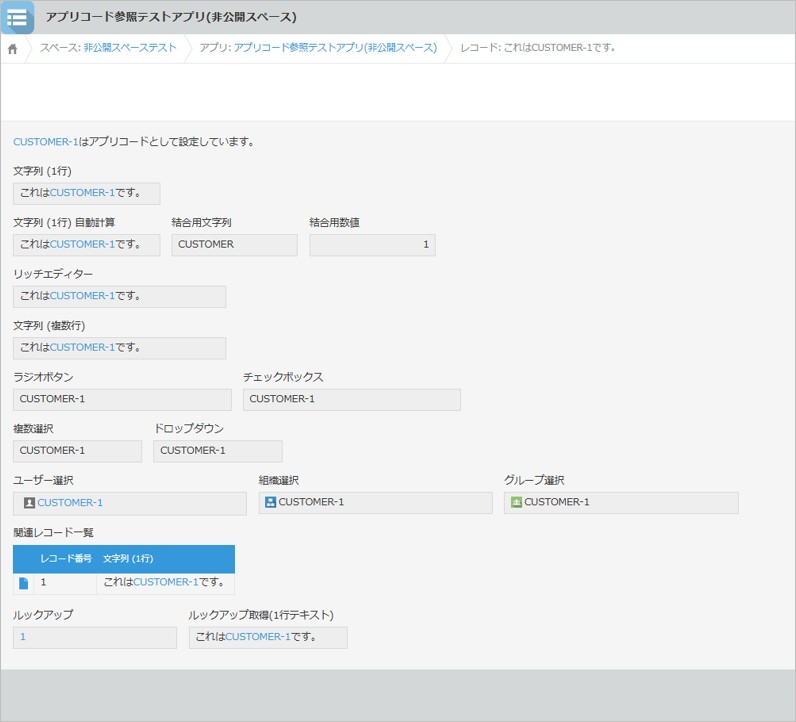The width and height of the screenshot is (796, 722).
Task: Click CUSTOMER-1 link in 文字列 (1行) 自動計算 field
Action: pos(82,244)
